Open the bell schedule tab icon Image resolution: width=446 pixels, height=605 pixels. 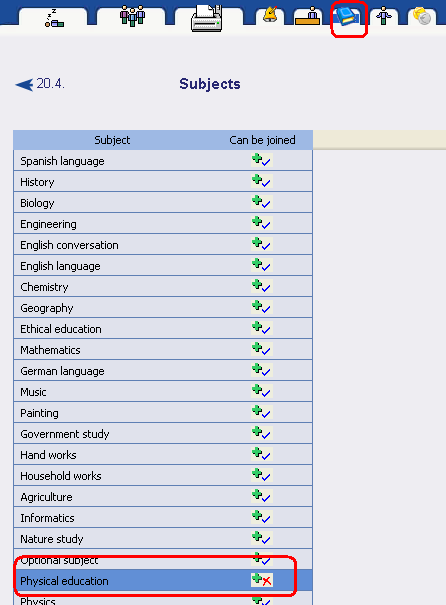click(x=270, y=15)
